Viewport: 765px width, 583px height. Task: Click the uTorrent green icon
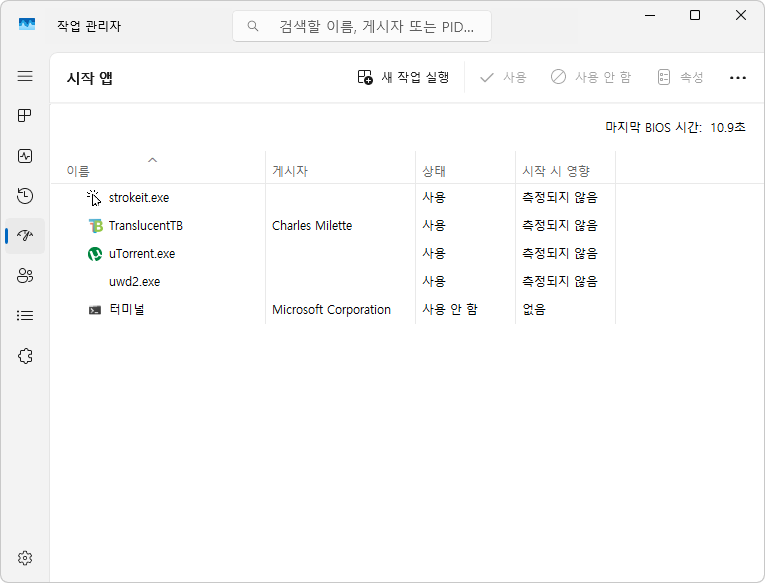pos(95,254)
